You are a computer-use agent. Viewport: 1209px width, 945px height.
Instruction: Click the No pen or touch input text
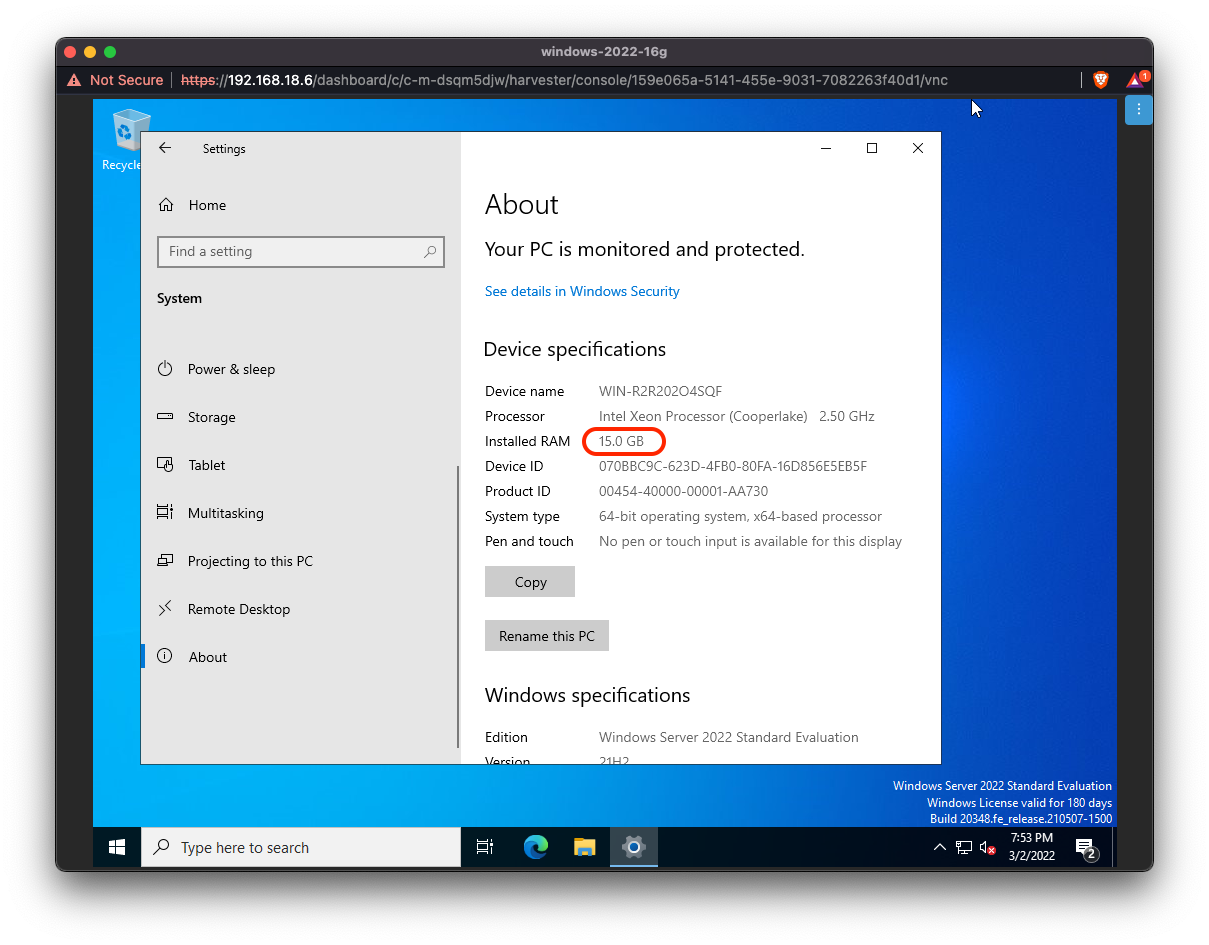coord(750,541)
